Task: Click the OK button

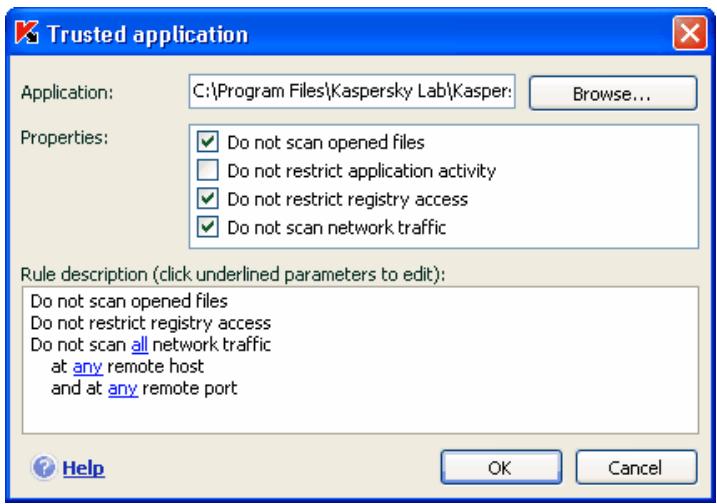Action: [501, 467]
